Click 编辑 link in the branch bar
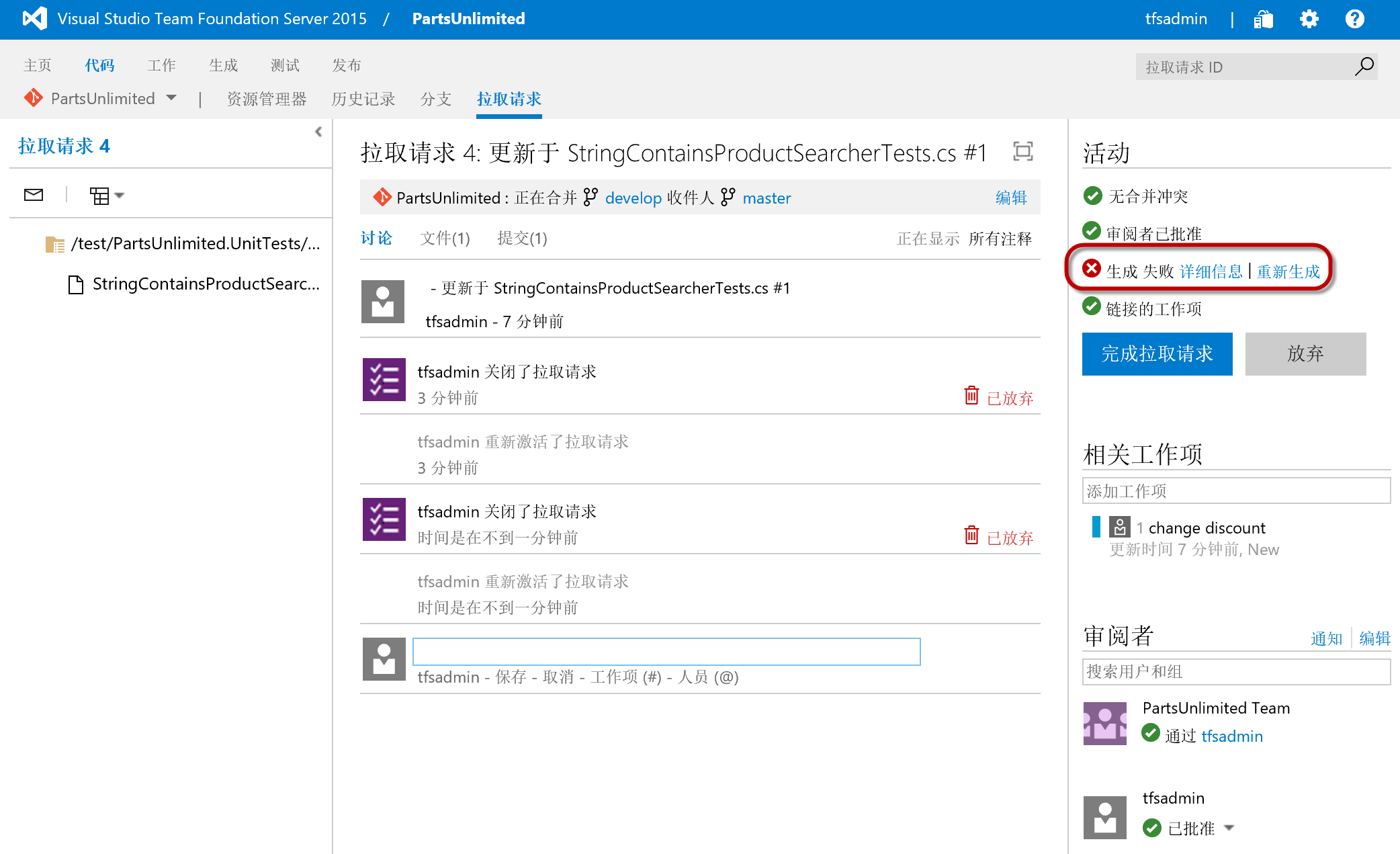Screen dimensions: 1400x854 click(1011, 198)
